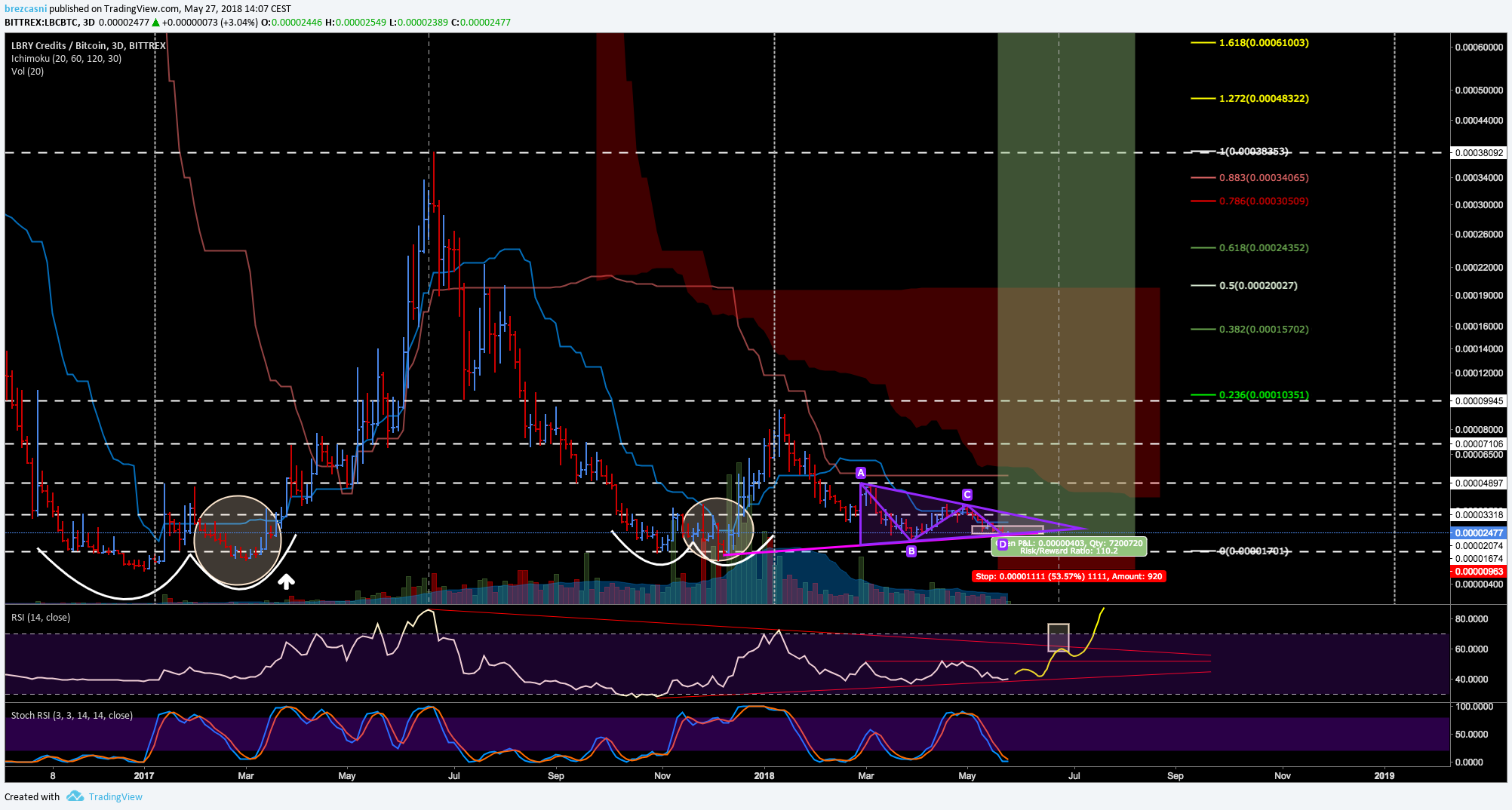
Task: Select the Vol (20) indicator label
Action: [x=27, y=72]
